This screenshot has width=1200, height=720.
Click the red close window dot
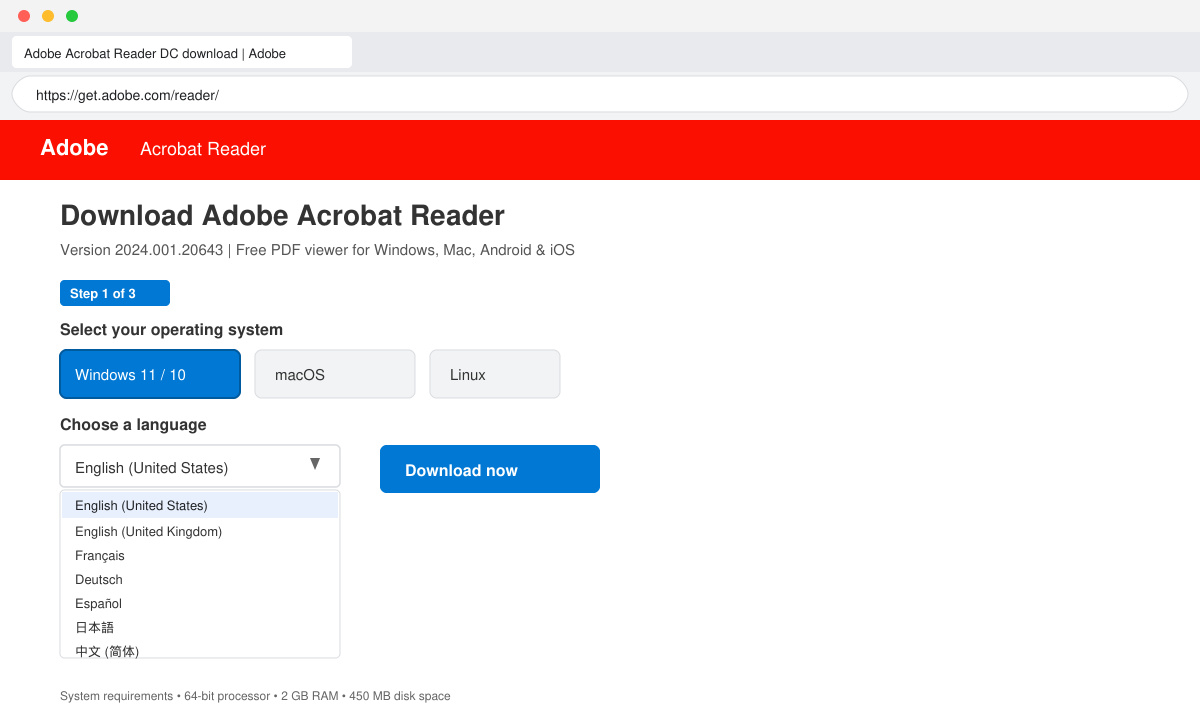pyautogui.click(x=24, y=16)
